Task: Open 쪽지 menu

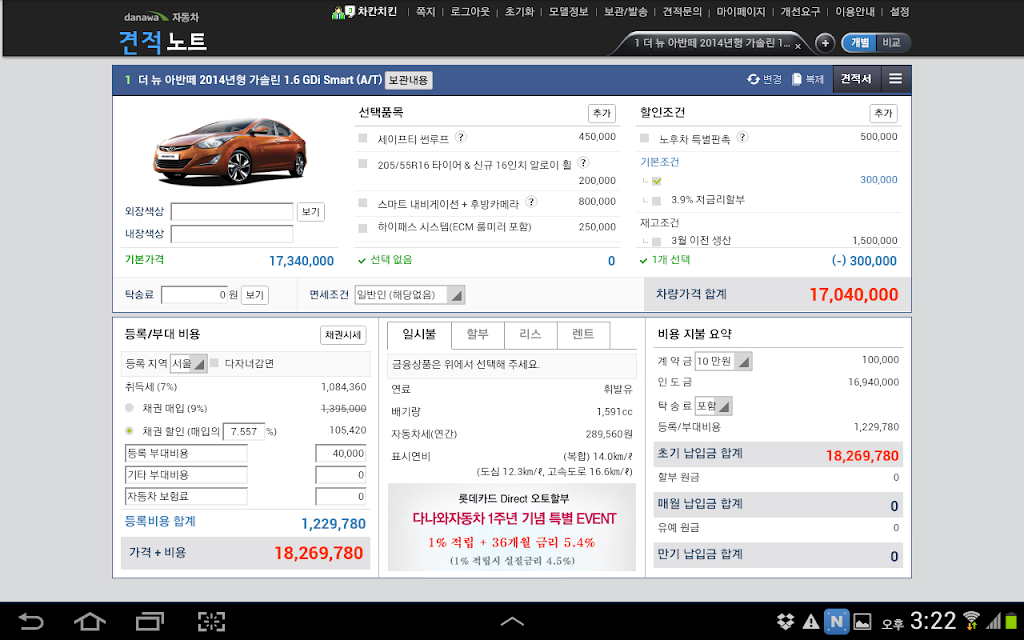Action: click(x=425, y=12)
